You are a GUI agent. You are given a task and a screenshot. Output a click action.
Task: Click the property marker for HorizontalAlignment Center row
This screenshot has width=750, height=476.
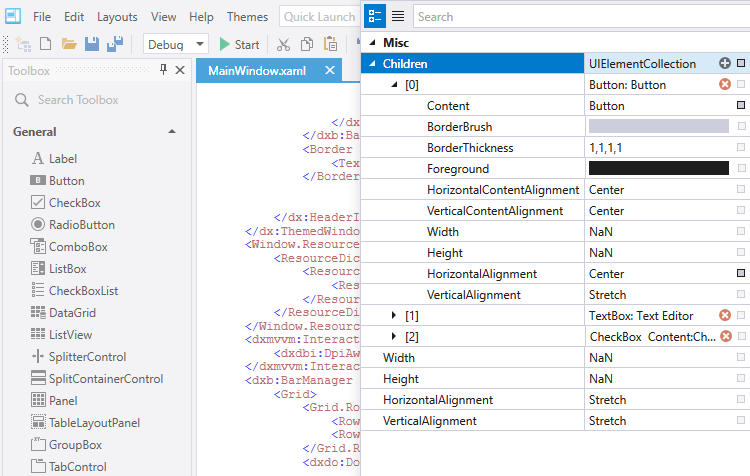click(x=741, y=273)
